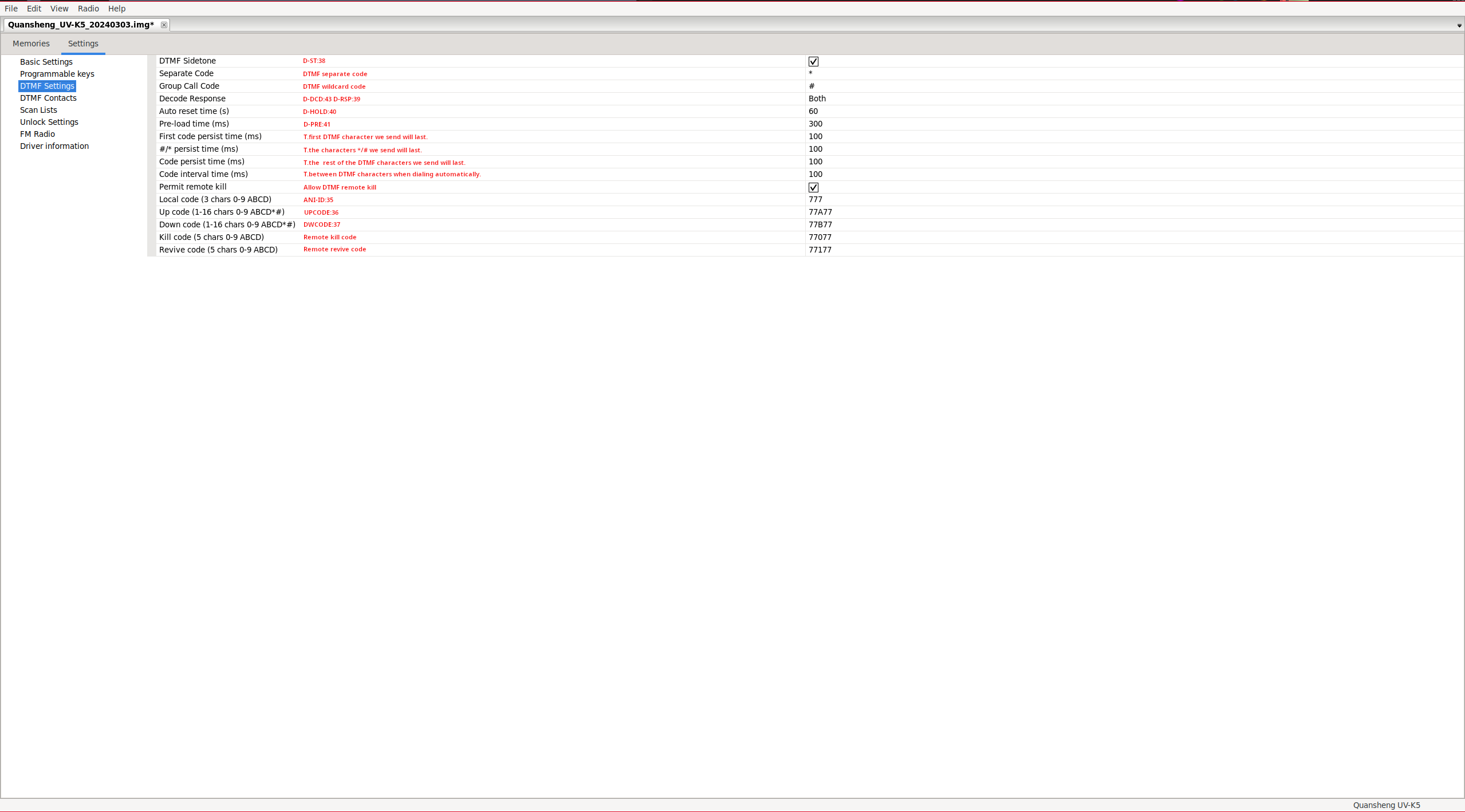Open the Decode Response value dropdown
Screen dimensions: 1465x812
click(817, 98)
